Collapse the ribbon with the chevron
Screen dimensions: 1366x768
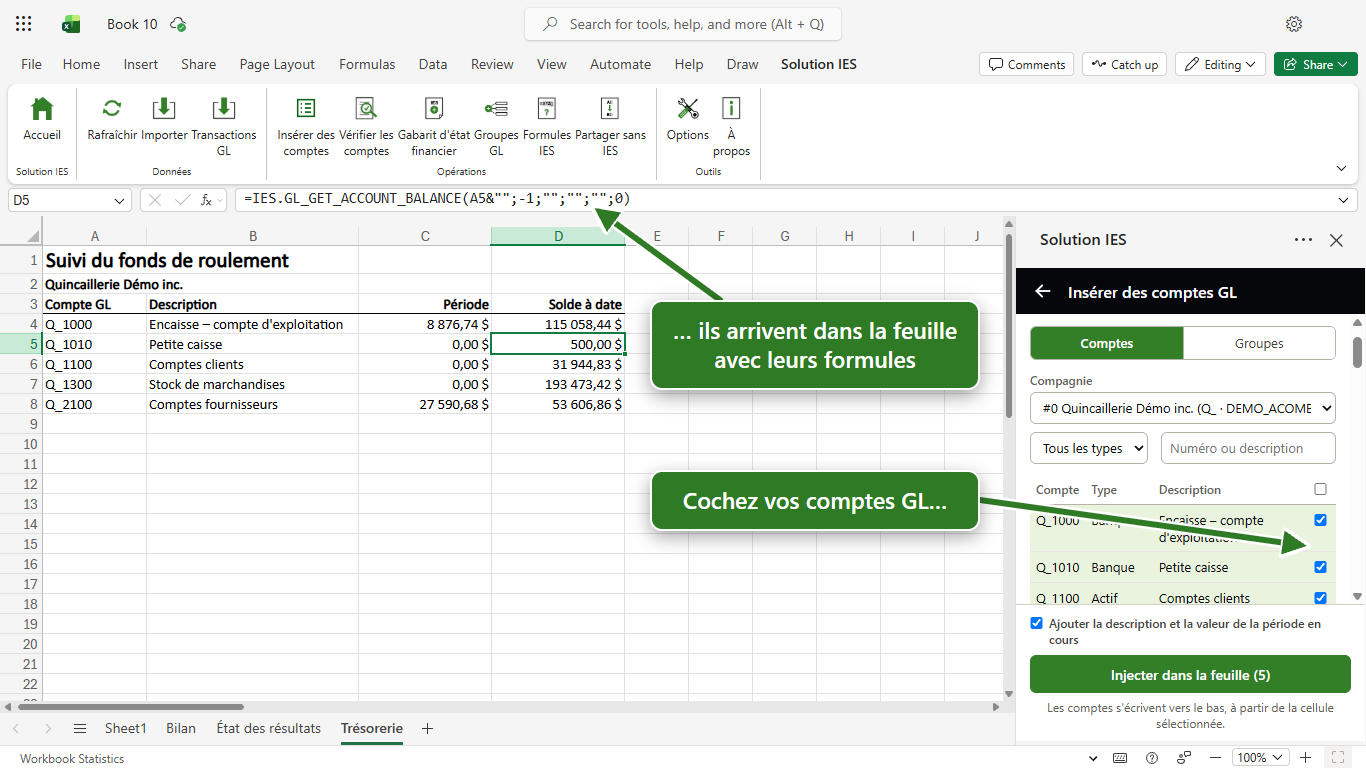[x=1341, y=168]
